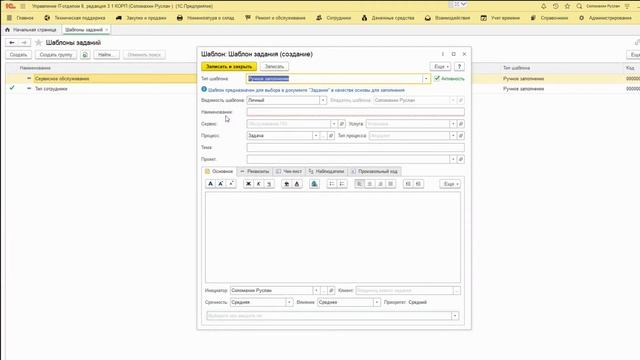
Task: Increase paragraph indent icon
Action: pyautogui.click(x=408, y=184)
